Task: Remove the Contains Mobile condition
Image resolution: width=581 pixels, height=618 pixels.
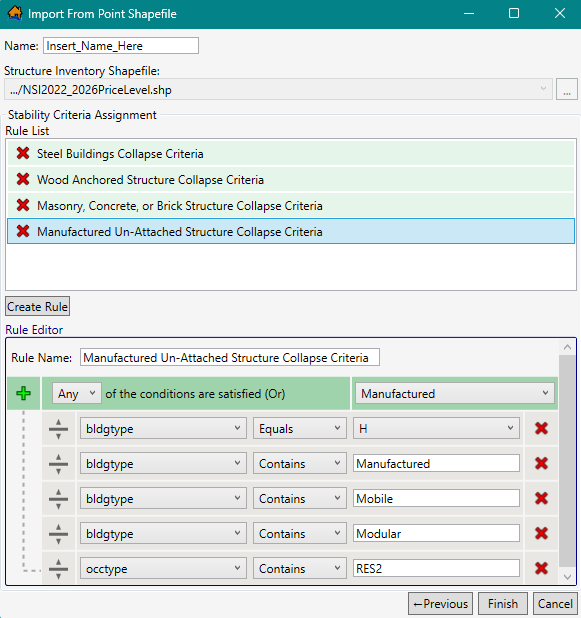Action: pyautogui.click(x=542, y=499)
